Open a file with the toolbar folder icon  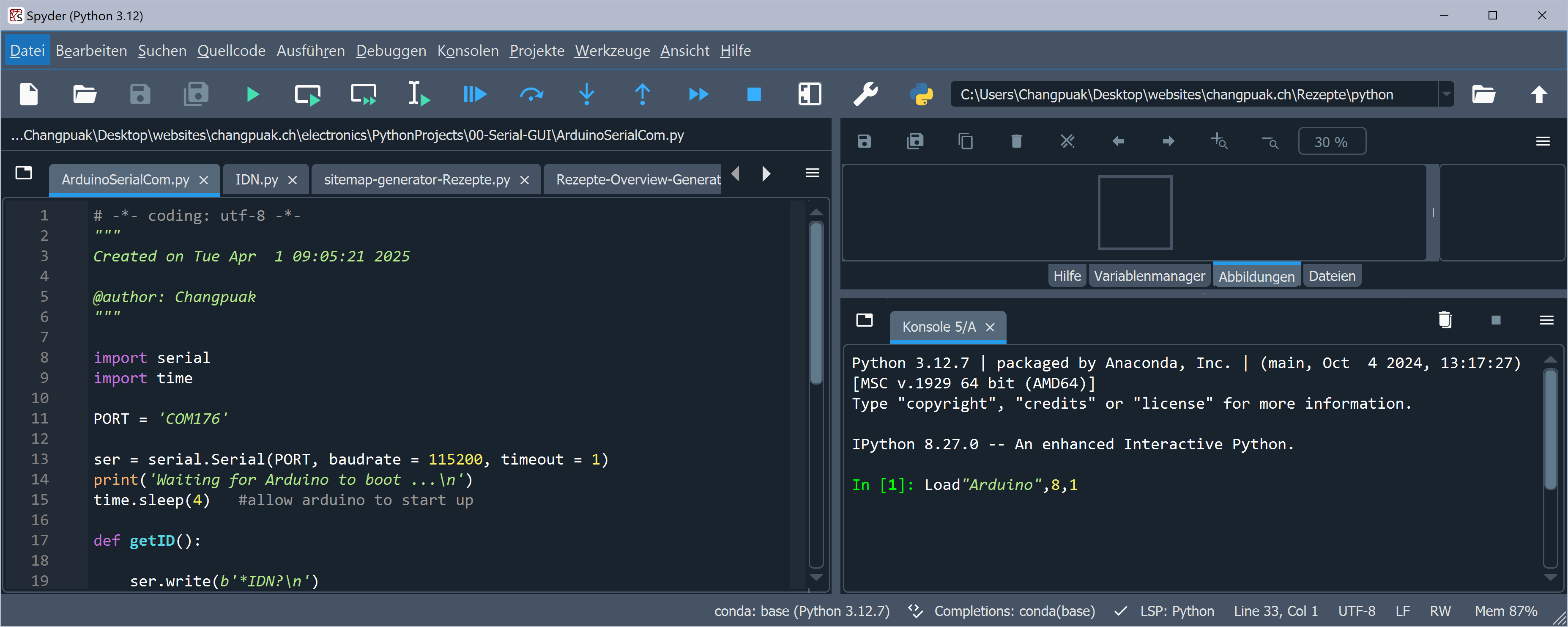click(85, 94)
